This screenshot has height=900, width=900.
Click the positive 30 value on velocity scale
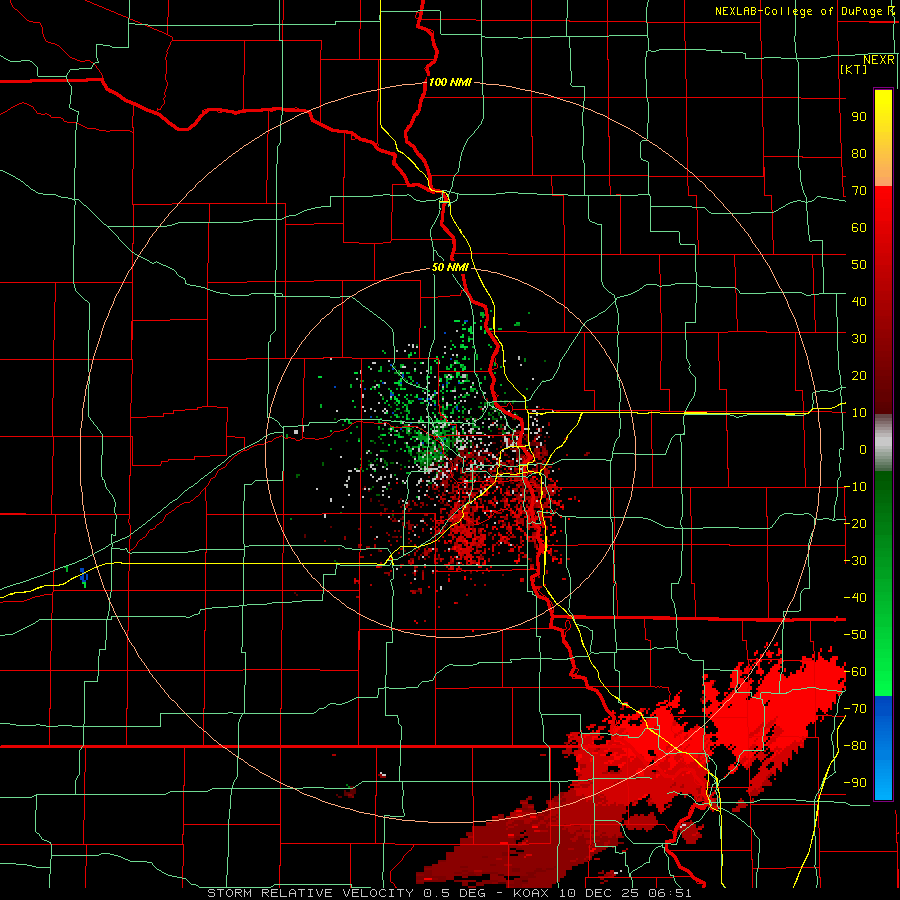pos(859,339)
